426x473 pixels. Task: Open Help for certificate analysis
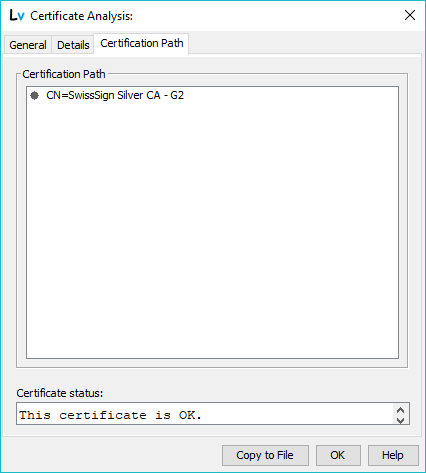[393, 455]
